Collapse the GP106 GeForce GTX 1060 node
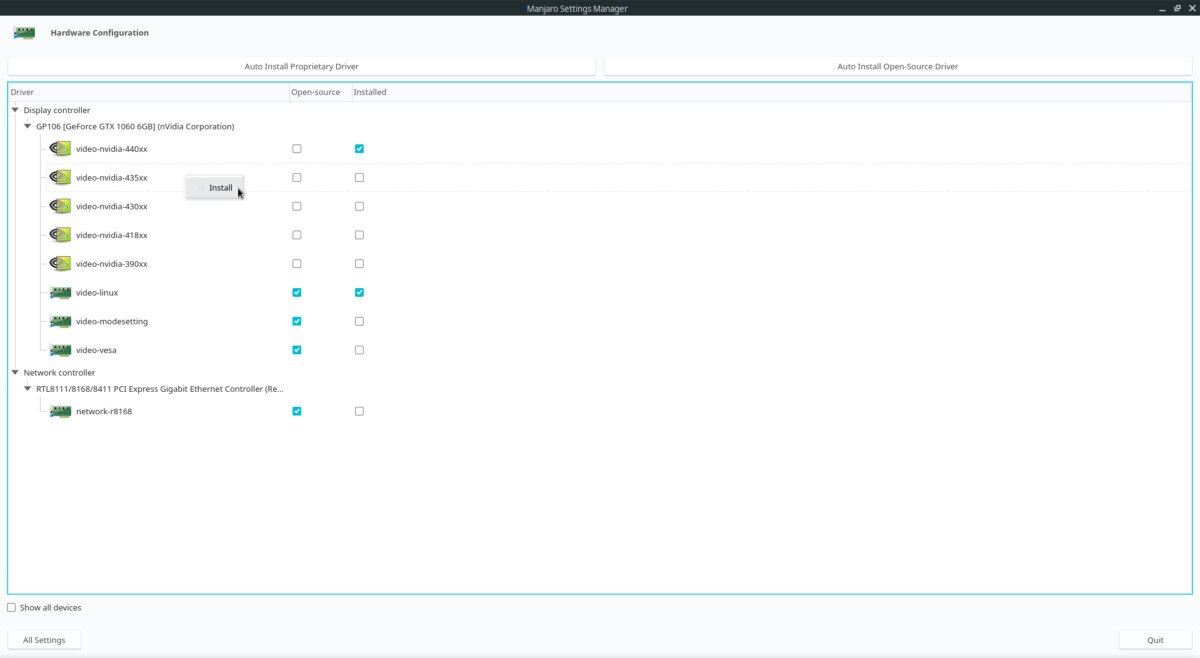The width and height of the screenshot is (1200, 658). (28, 127)
